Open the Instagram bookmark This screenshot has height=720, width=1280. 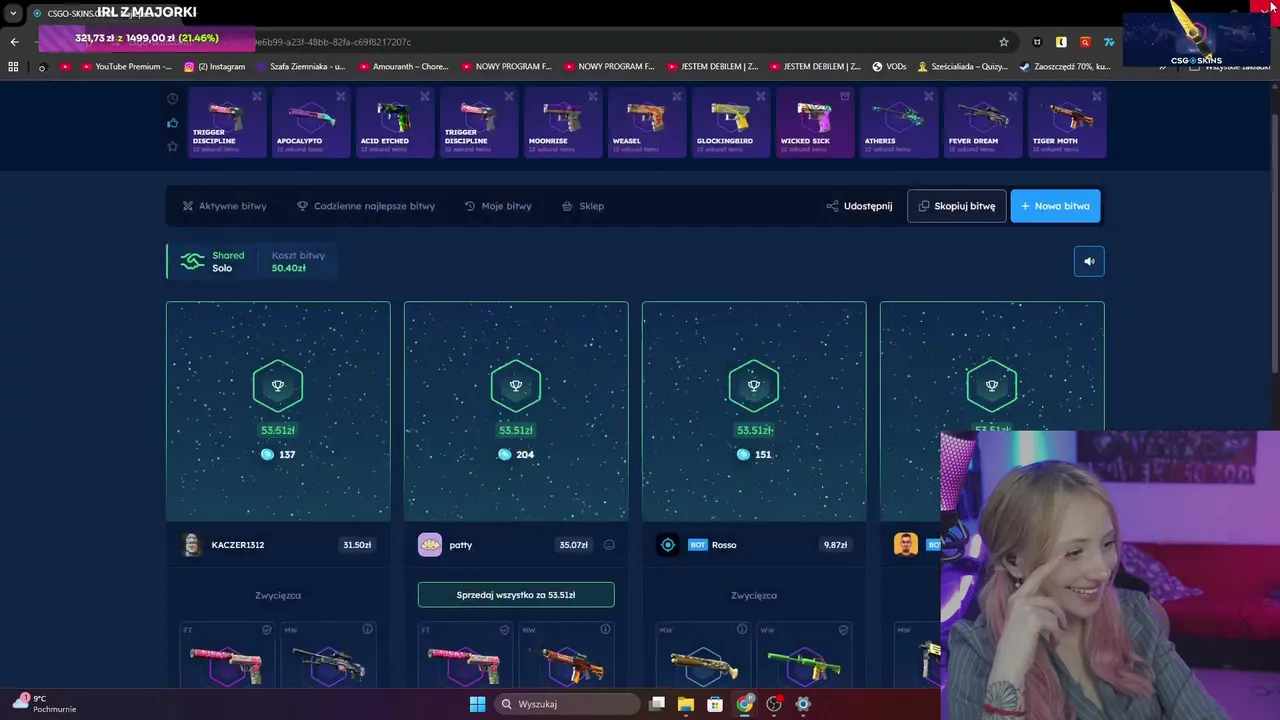[215, 67]
